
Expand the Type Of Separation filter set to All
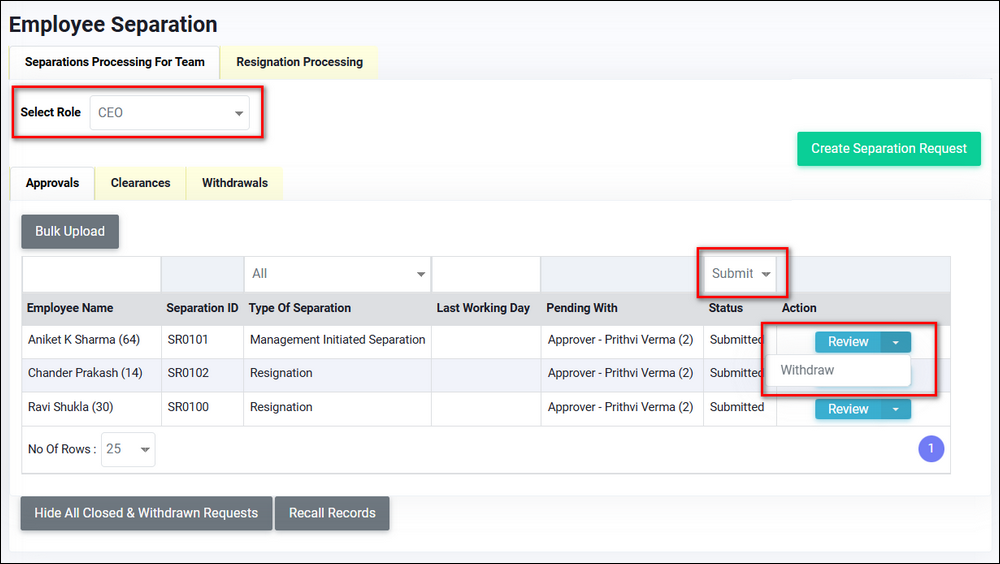click(x=338, y=274)
